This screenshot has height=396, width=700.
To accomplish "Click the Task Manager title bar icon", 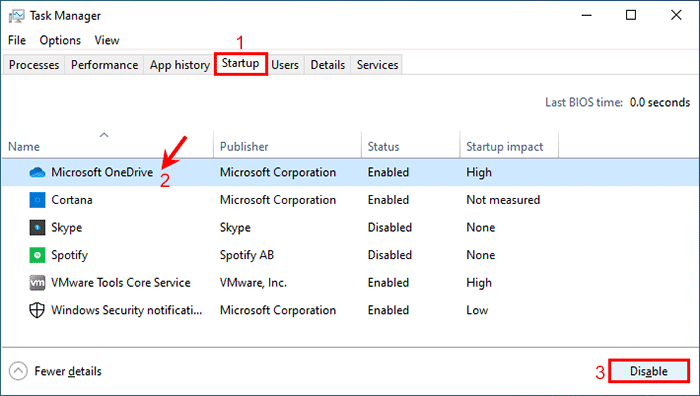I will coord(17,16).
